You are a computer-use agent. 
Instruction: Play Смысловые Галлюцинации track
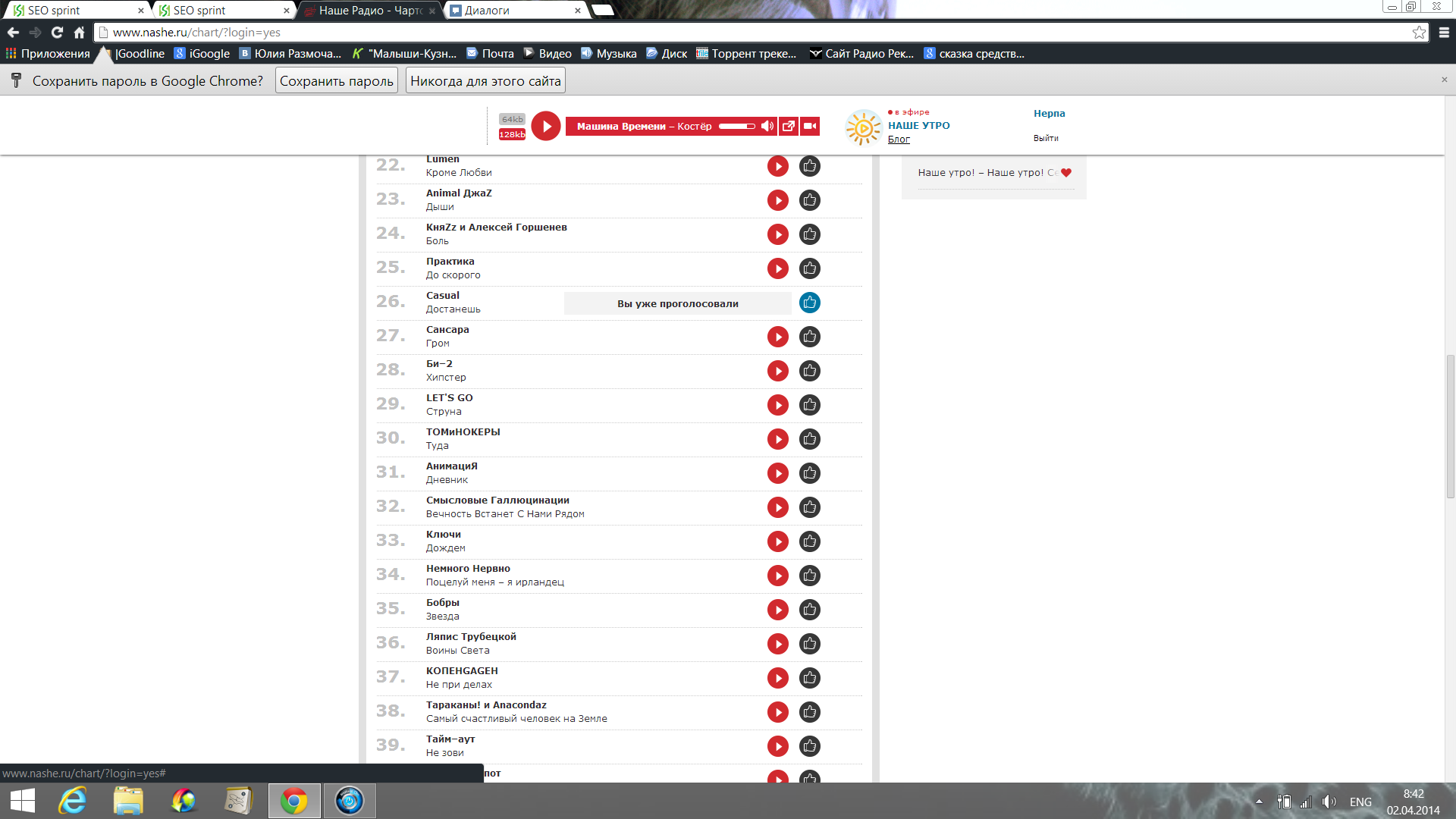(x=777, y=507)
